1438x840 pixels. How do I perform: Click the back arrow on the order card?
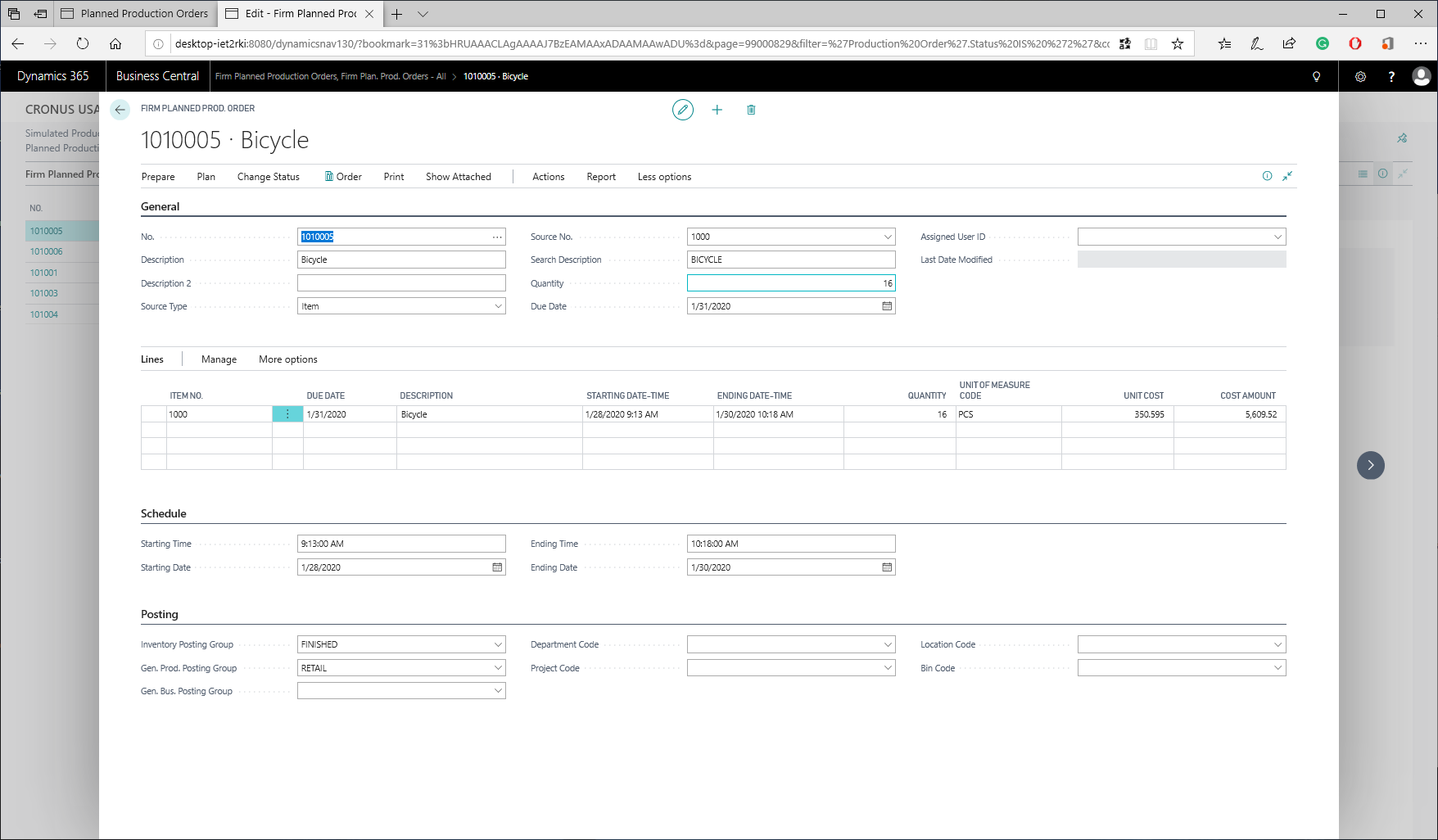120,110
